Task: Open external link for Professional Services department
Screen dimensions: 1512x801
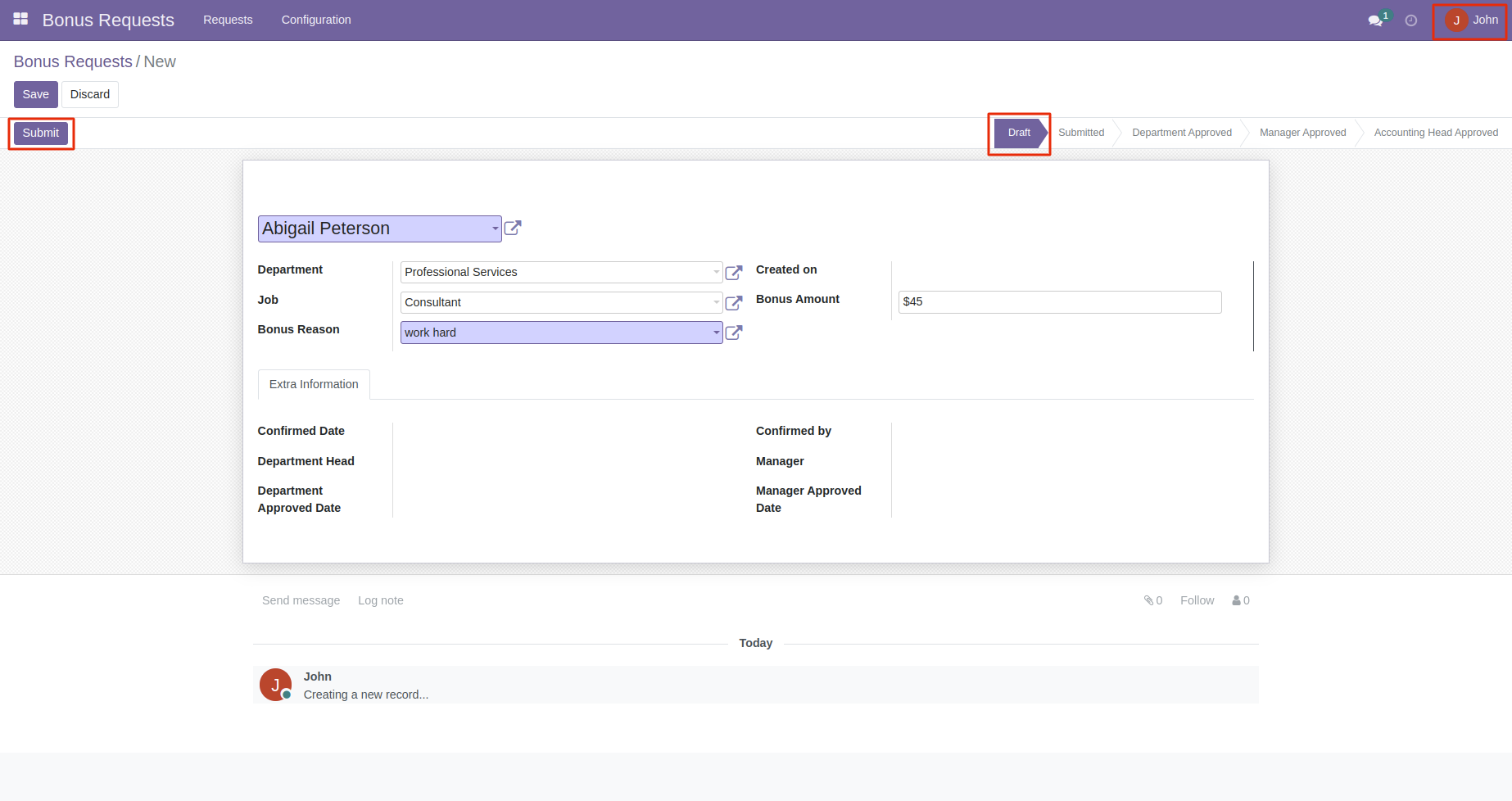Action: (x=734, y=272)
